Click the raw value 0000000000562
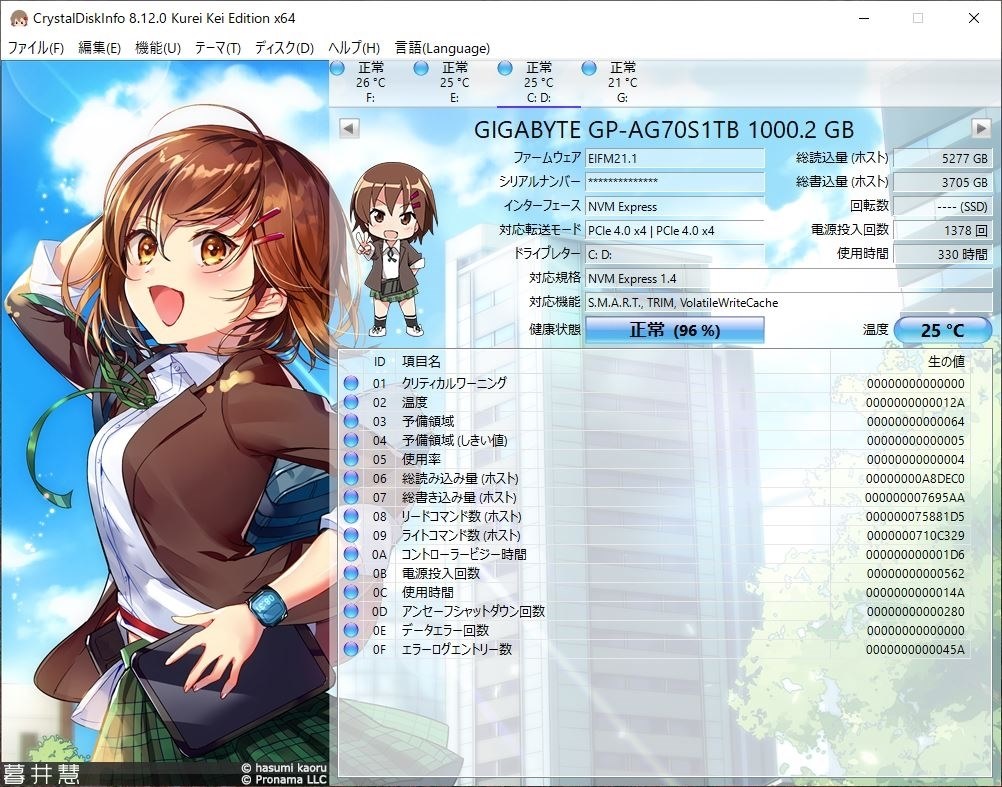 coord(915,574)
